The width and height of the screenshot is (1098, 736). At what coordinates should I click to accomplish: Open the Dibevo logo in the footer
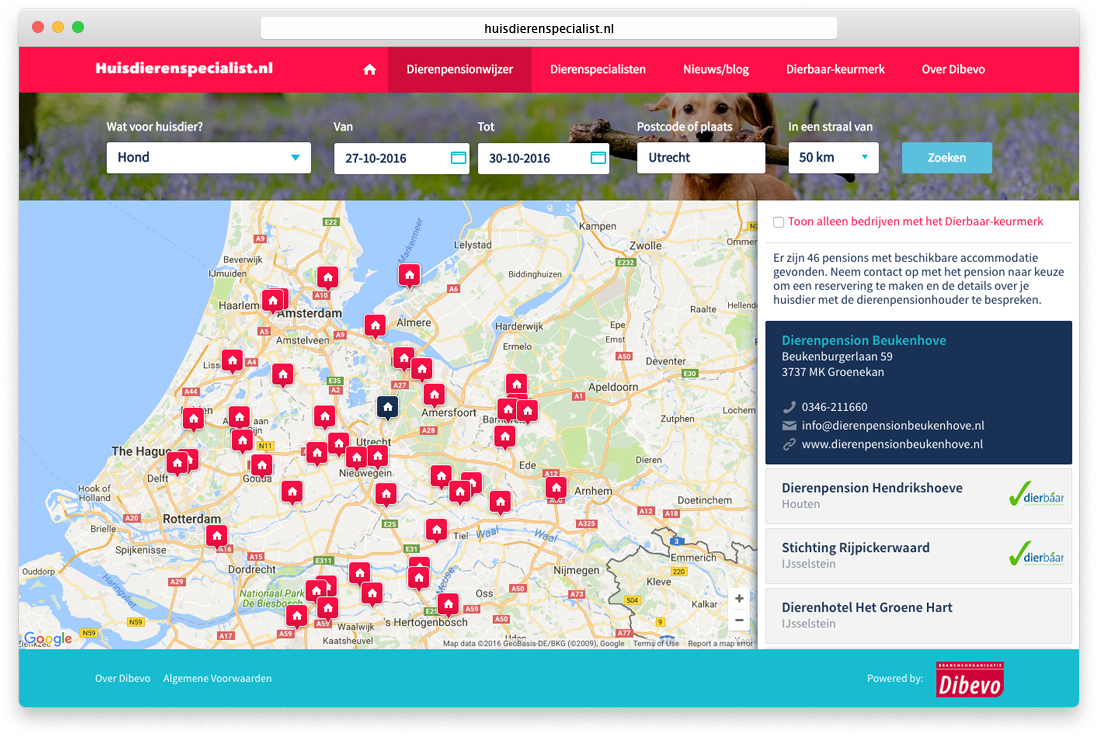[970, 679]
